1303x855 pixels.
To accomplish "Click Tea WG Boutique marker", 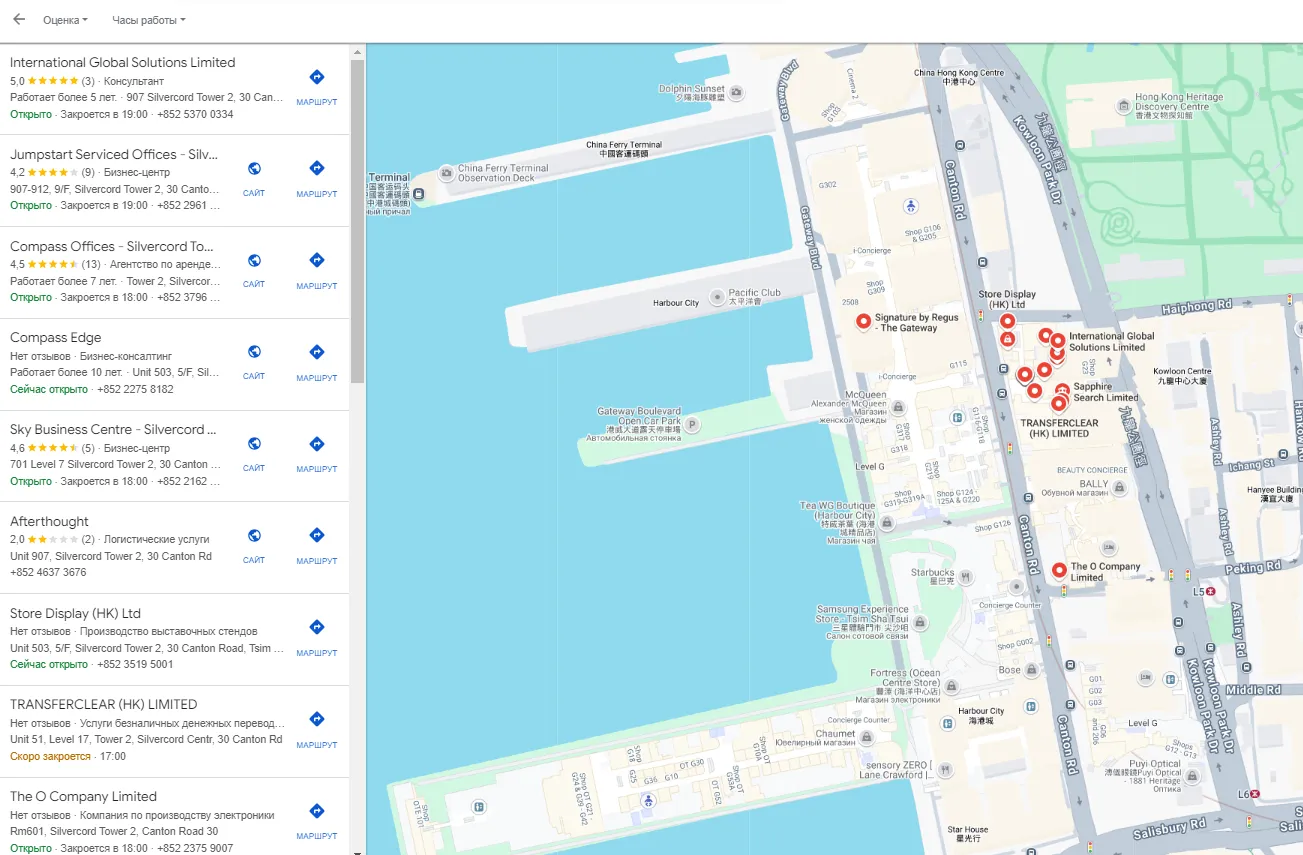I will (887, 522).
